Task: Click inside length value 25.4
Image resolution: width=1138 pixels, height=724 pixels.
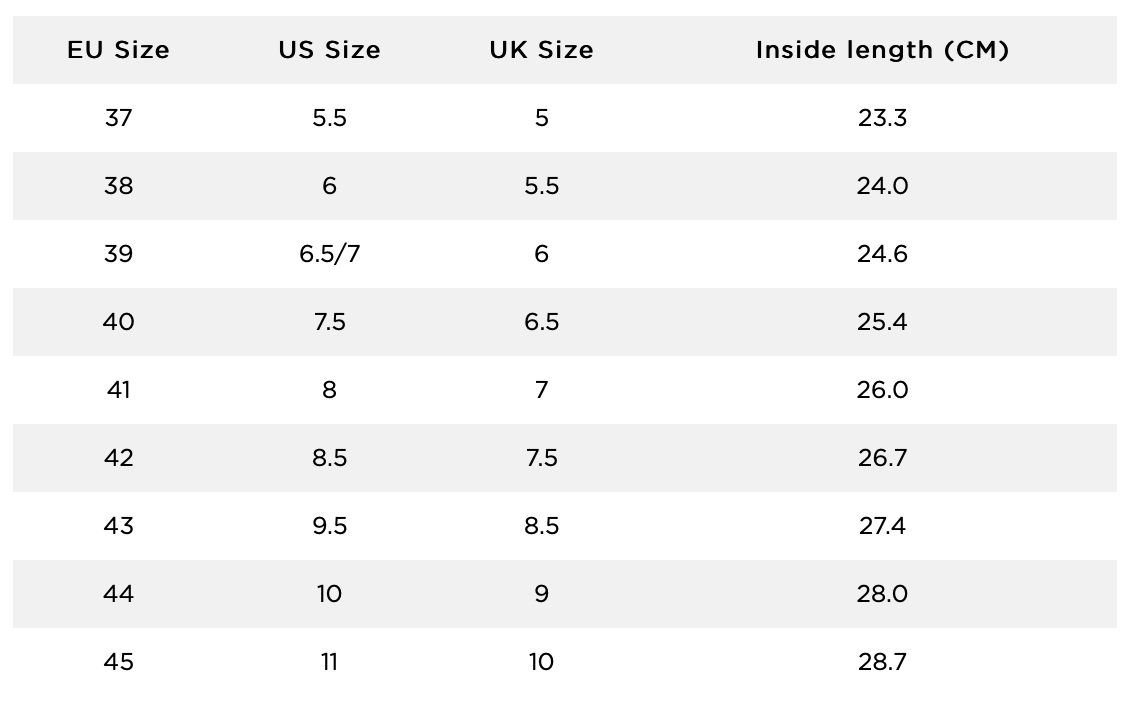Action: click(883, 321)
